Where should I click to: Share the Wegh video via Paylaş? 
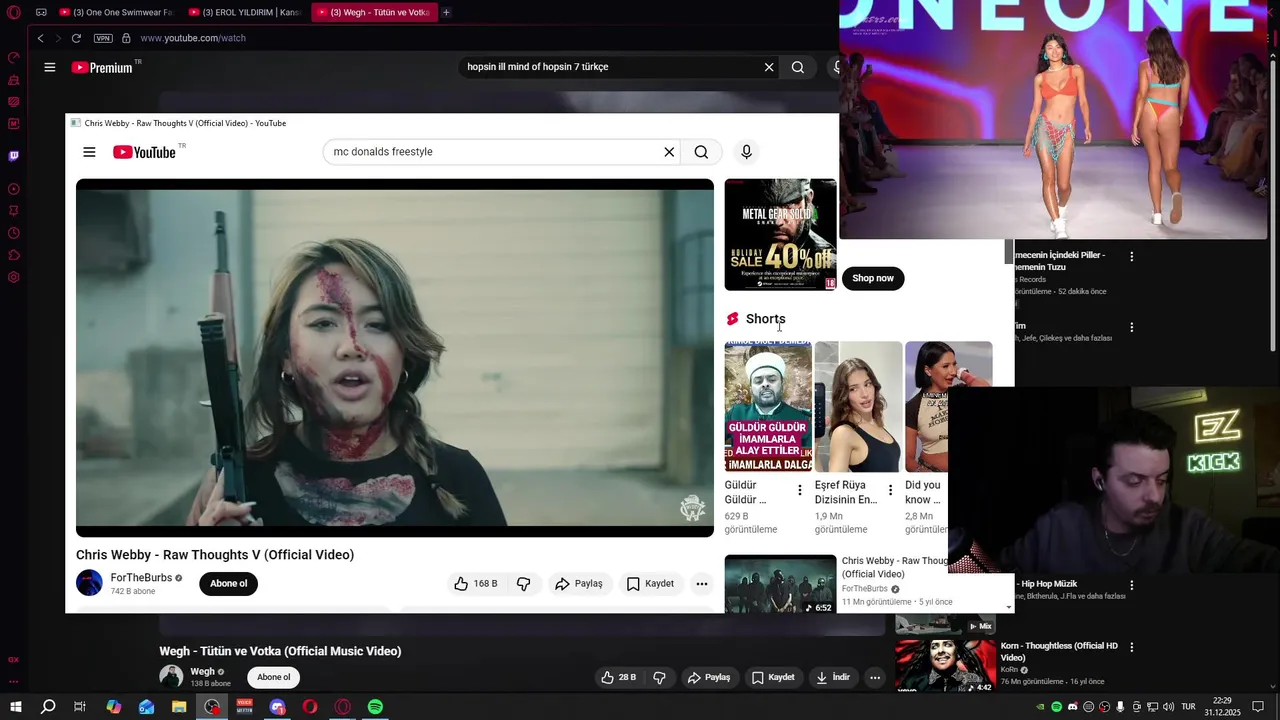point(709,677)
